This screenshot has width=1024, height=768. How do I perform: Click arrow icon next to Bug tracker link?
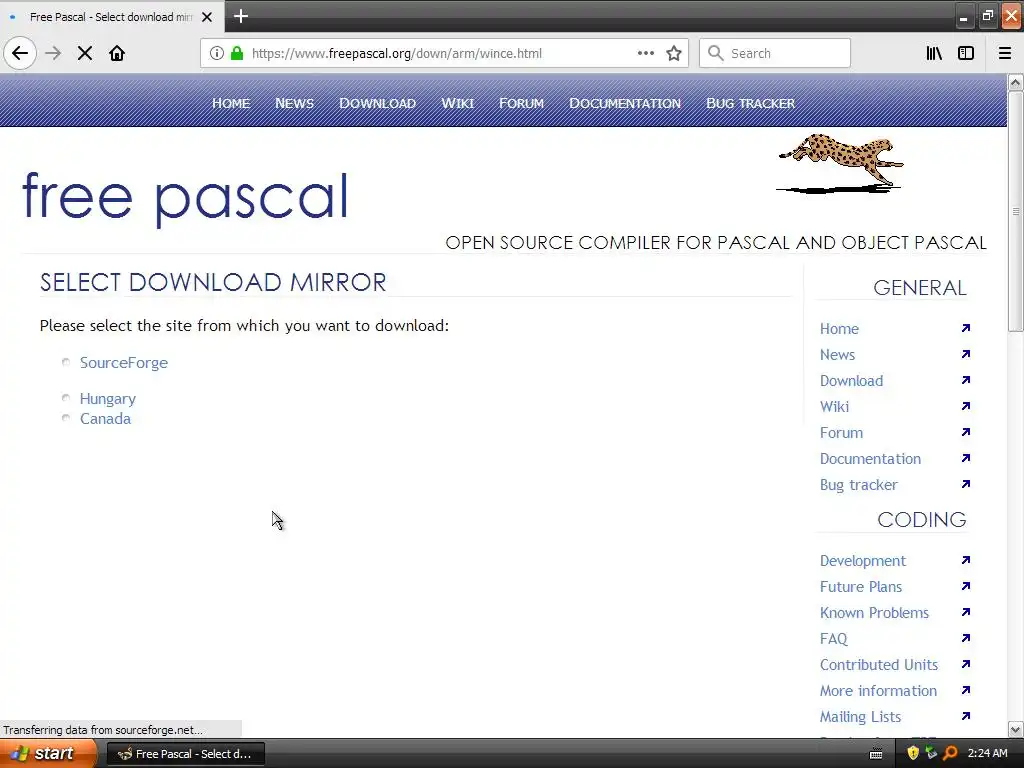966,485
